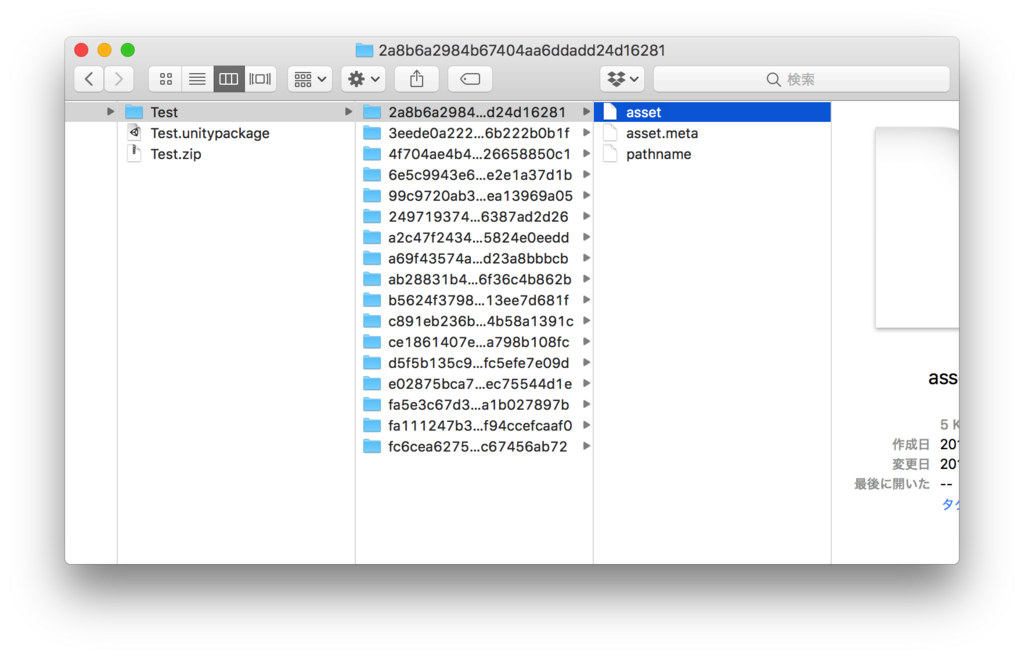The image size is (1024, 657).
Task: Go back with the left chevron button
Action: click(89, 79)
